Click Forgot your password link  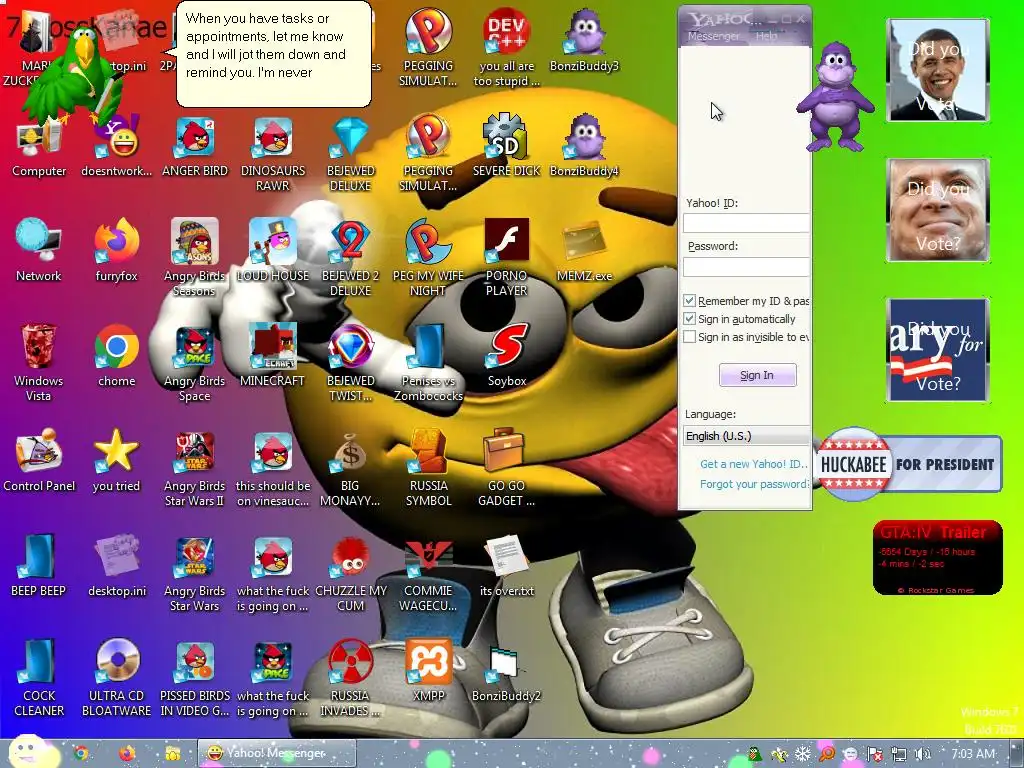(754, 484)
